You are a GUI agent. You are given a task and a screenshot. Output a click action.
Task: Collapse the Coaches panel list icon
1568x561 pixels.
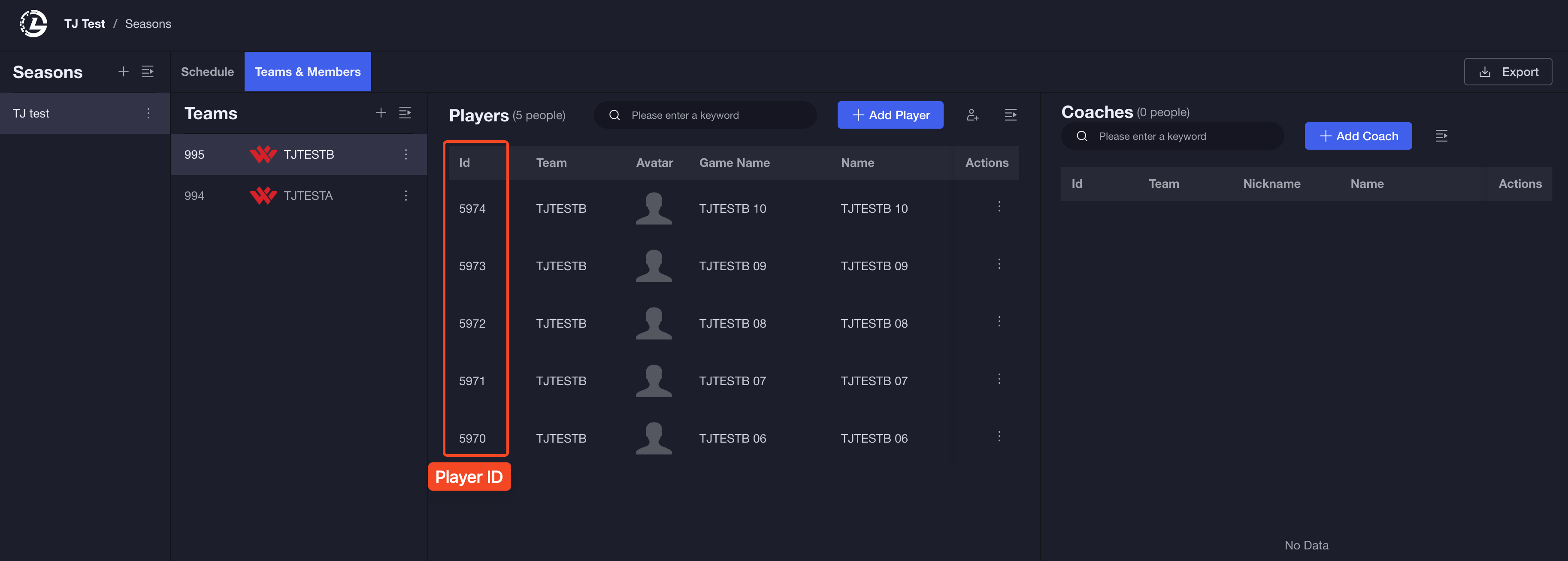coord(1441,136)
